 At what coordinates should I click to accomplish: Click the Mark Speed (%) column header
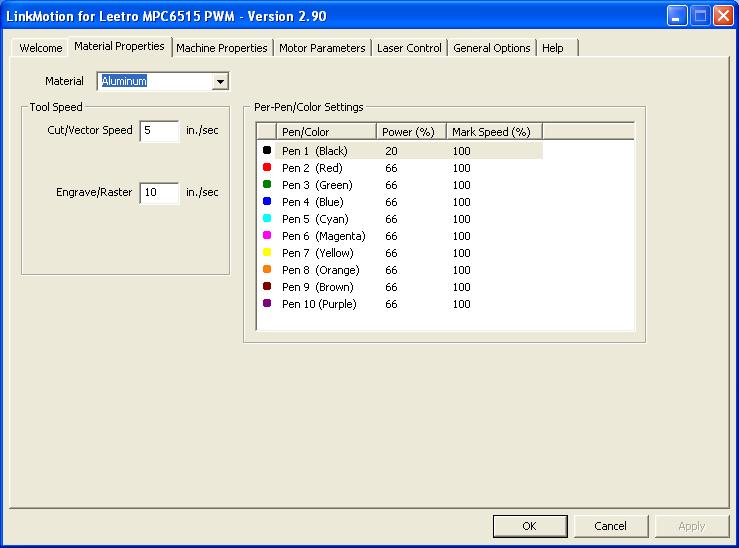[x=493, y=132]
